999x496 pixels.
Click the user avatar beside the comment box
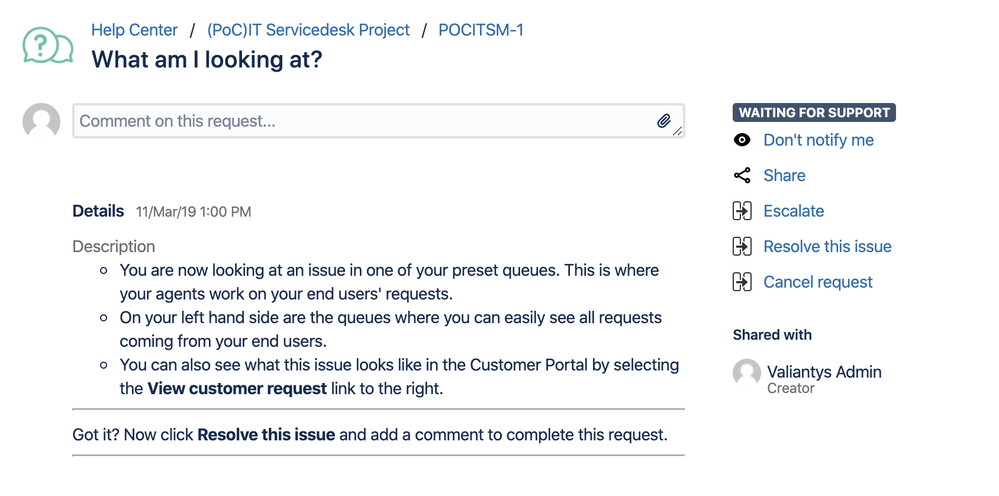coord(41,121)
